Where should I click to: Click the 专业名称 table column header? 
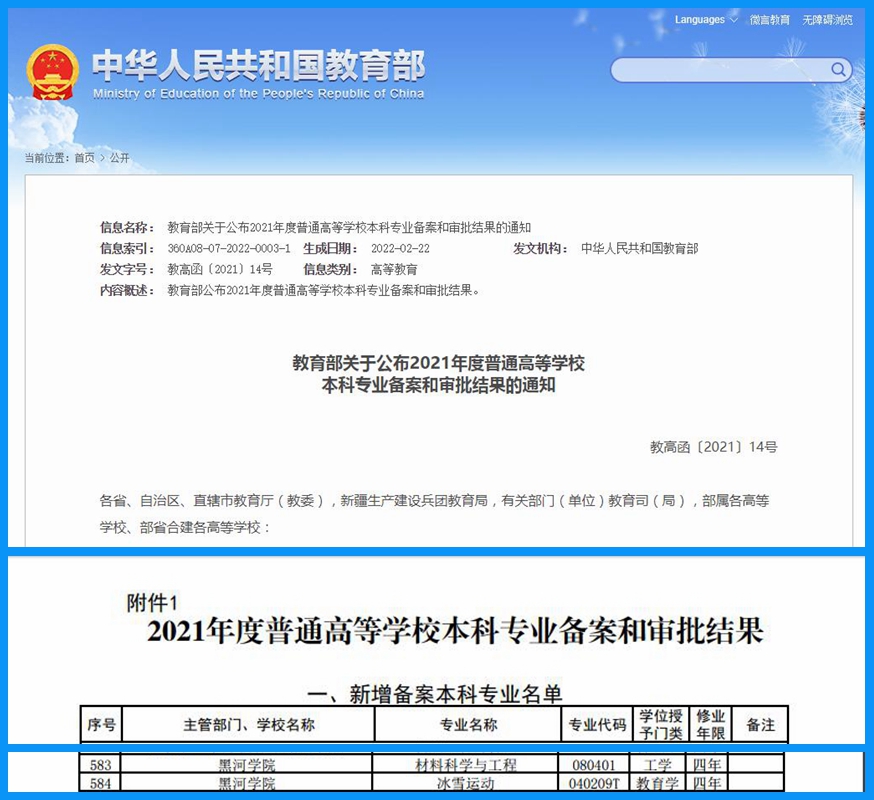pyautogui.click(x=468, y=724)
